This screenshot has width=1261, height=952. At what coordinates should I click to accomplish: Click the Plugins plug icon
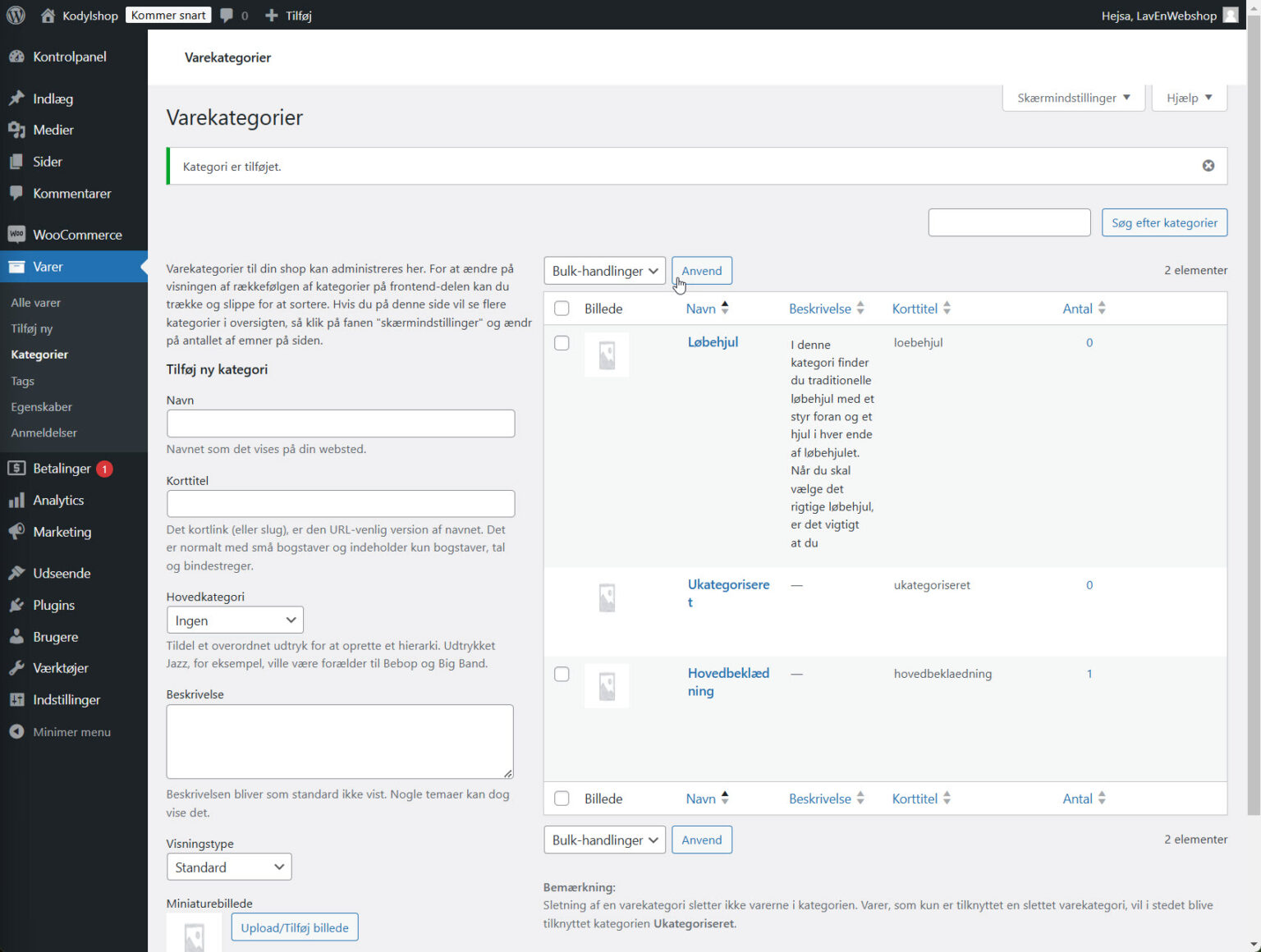[16, 605]
